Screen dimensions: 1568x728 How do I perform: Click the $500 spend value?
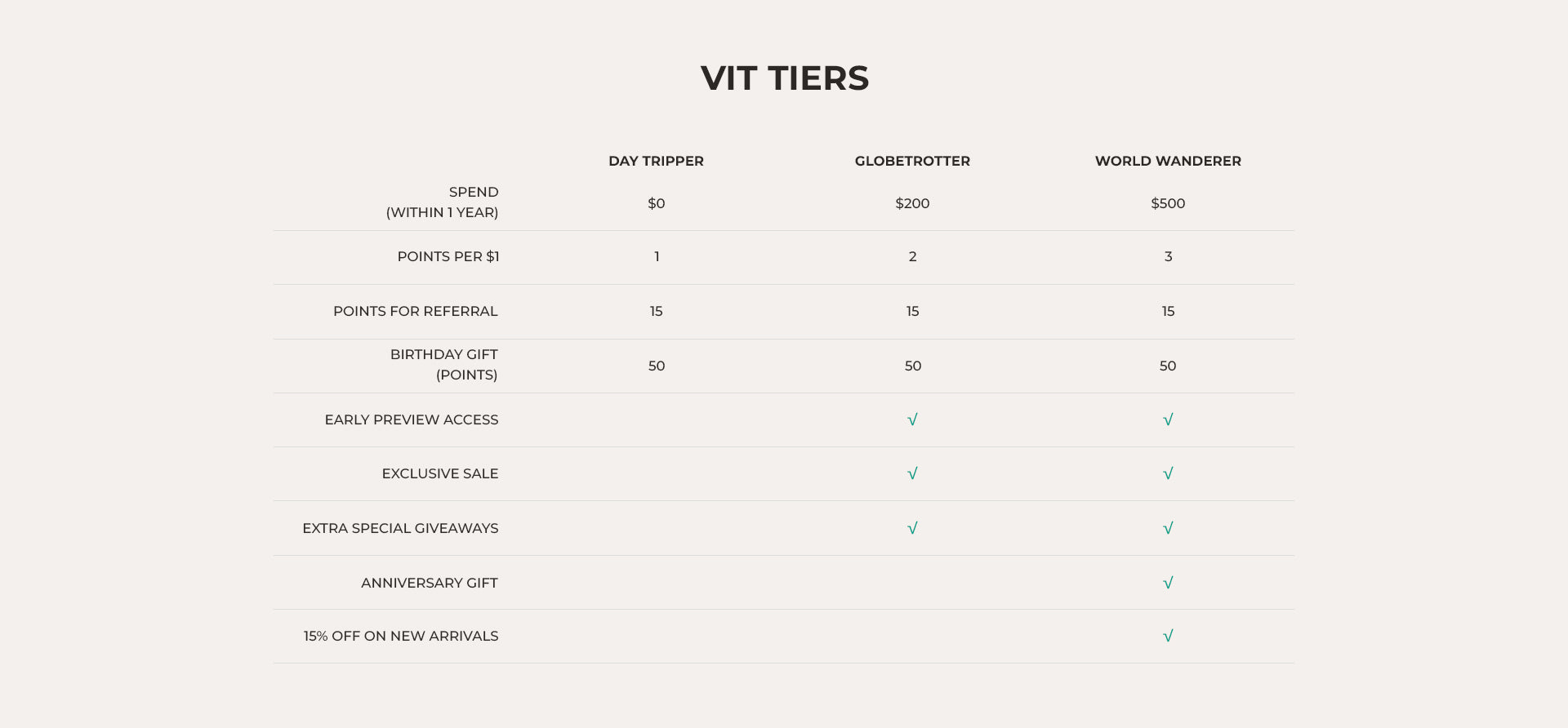(1168, 203)
